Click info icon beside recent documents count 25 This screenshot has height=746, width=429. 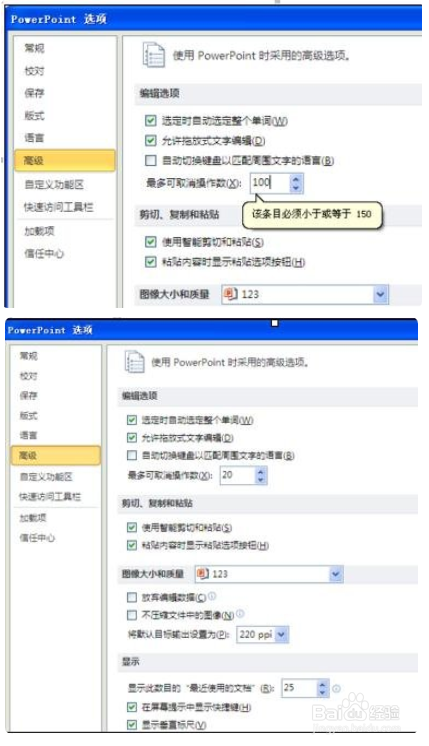tap(336, 688)
